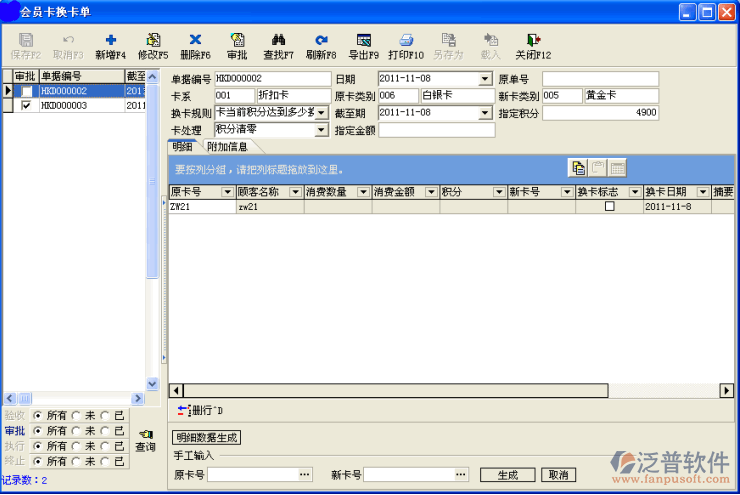The image size is (740, 495).
Task: Open 换卡日期 column filter arrow
Action: (x=703, y=192)
